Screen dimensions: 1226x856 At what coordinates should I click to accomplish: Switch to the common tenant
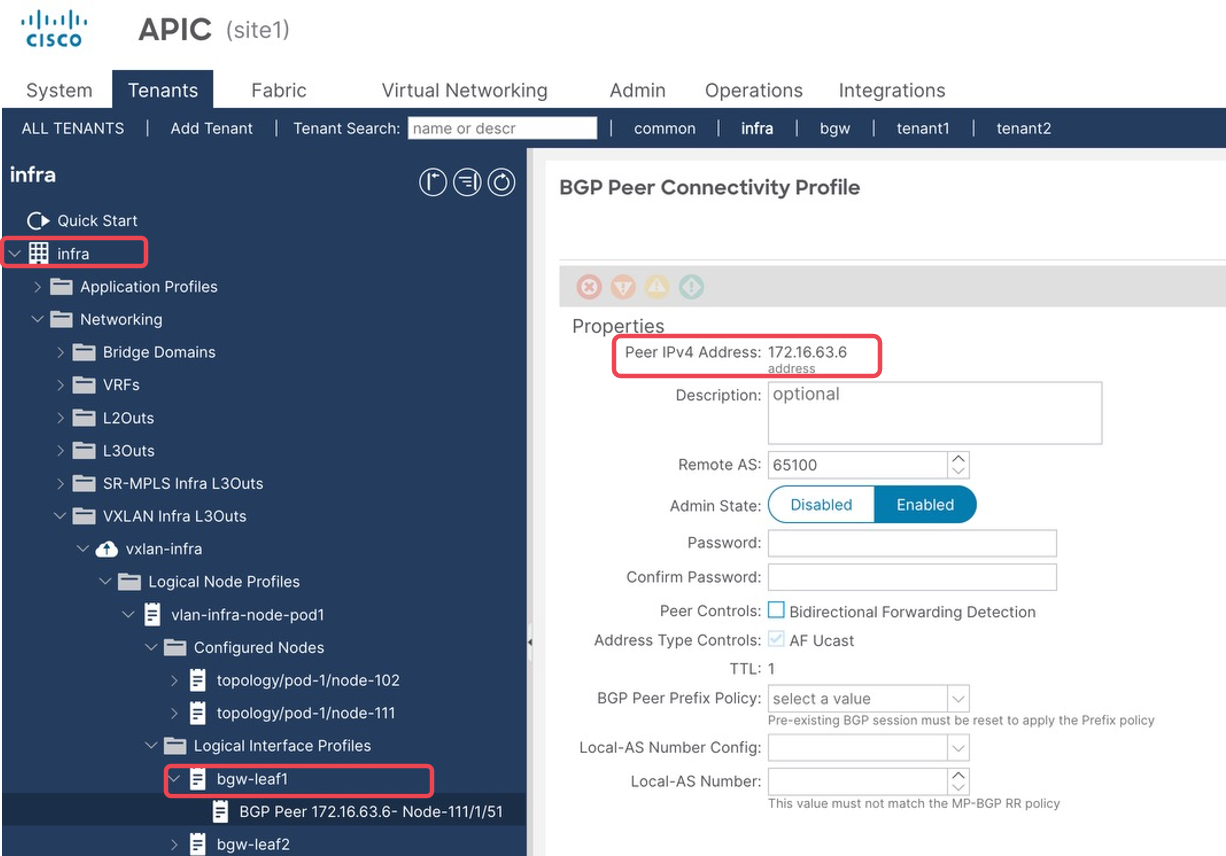665,128
